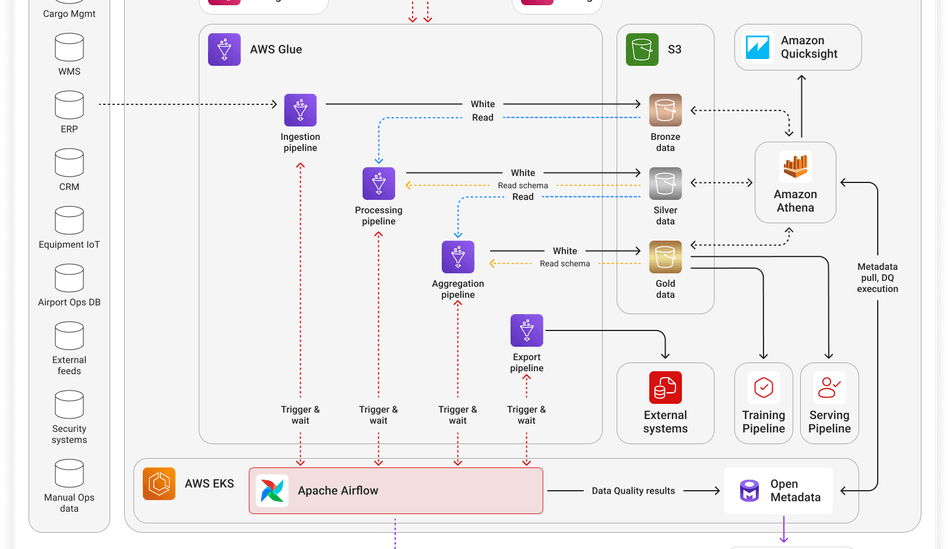This screenshot has height=549, width=950.
Task: Click the AWS EKS icon
Action: (x=159, y=483)
